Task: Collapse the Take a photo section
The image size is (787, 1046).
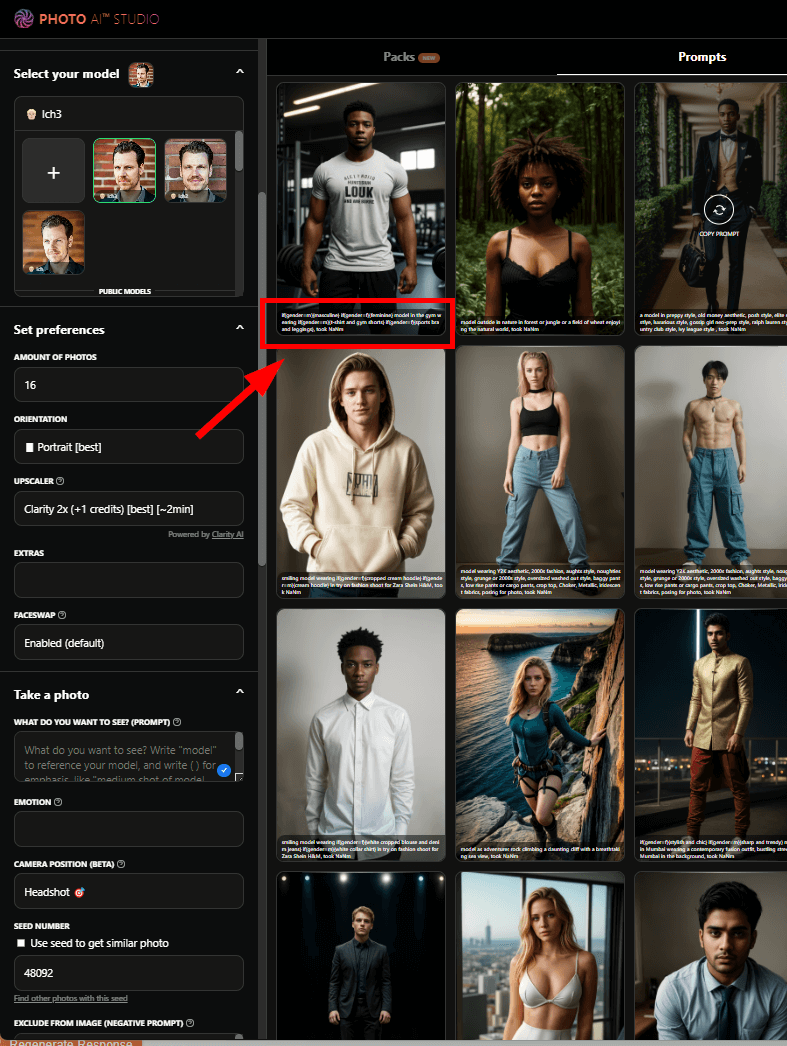Action: pyautogui.click(x=240, y=692)
